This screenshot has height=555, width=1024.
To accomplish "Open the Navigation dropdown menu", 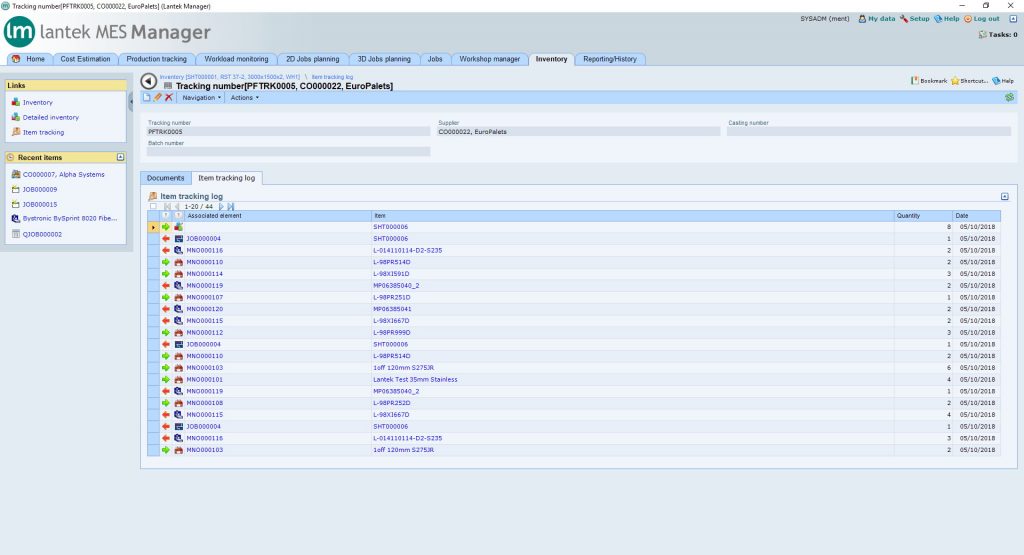I will 202,97.
